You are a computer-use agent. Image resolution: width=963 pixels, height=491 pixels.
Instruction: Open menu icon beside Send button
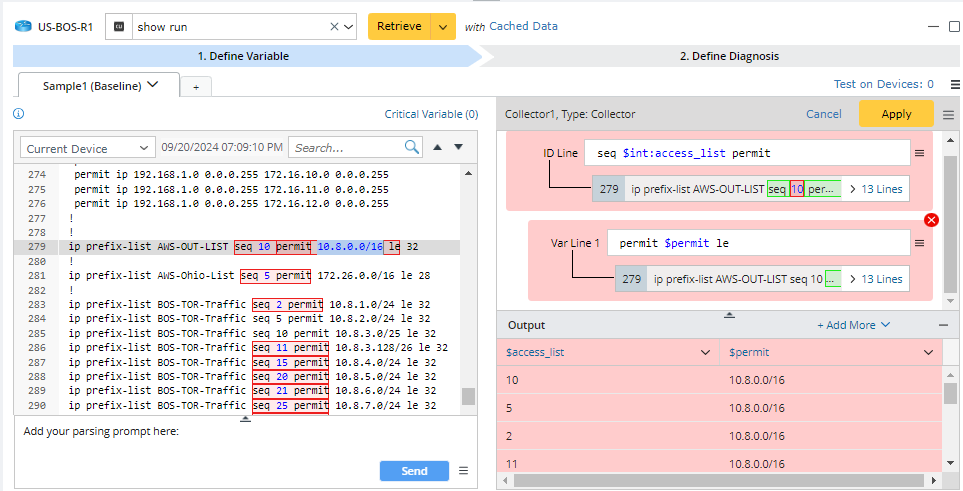pyautogui.click(x=463, y=471)
